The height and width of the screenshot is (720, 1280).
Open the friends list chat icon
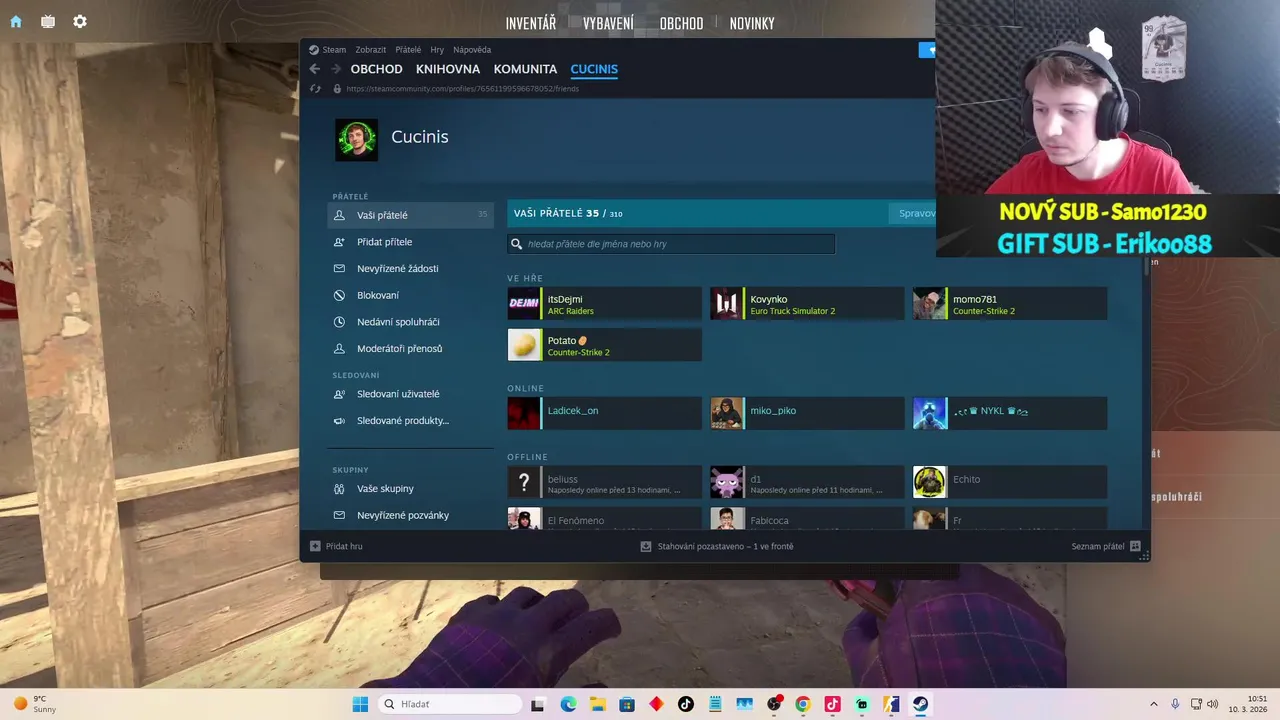point(1135,546)
